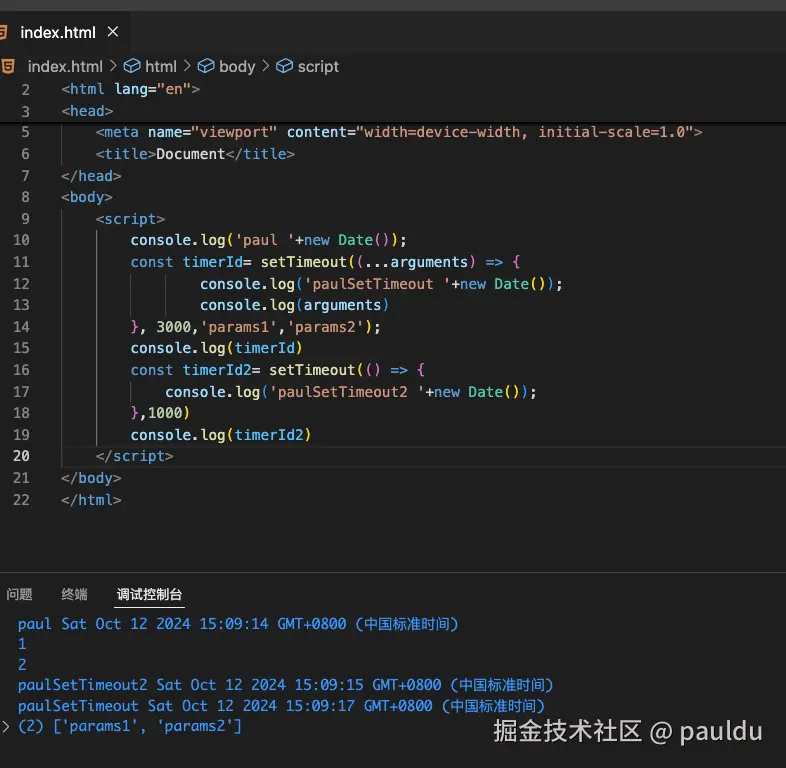Close the index.html editor tab
The width and height of the screenshot is (786, 768).
(x=113, y=32)
